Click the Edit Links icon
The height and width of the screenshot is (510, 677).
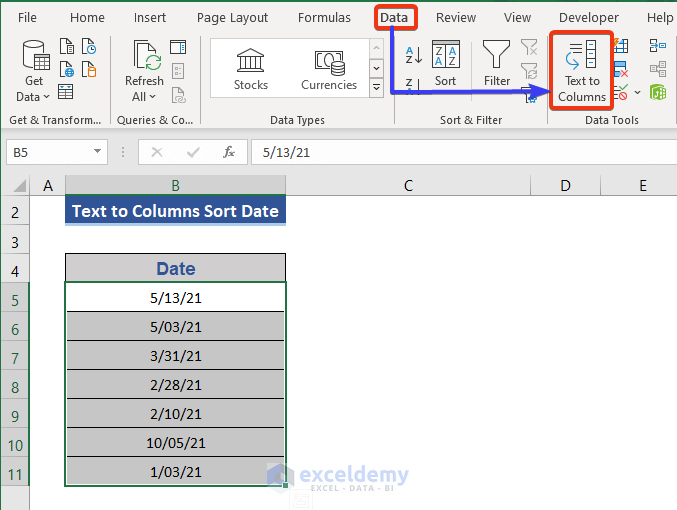178,95
